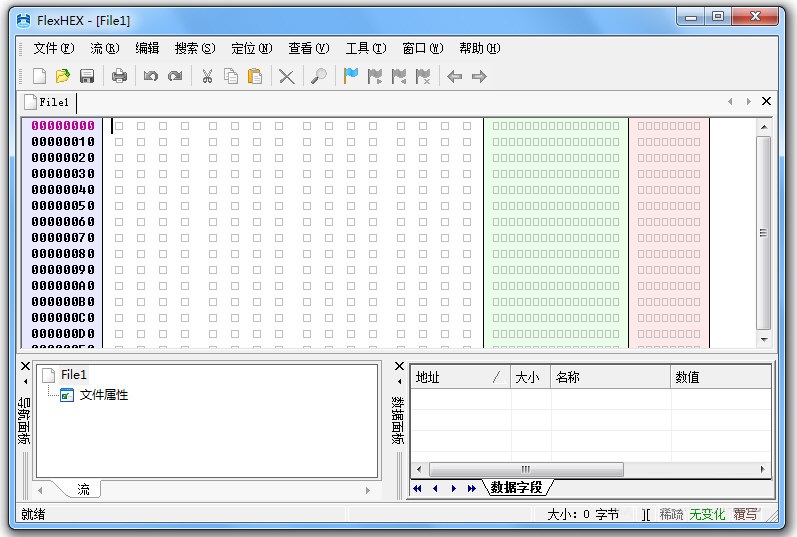The height and width of the screenshot is (537, 797).
Task: Sort by 名称 column header
Action: tap(610, 377)
